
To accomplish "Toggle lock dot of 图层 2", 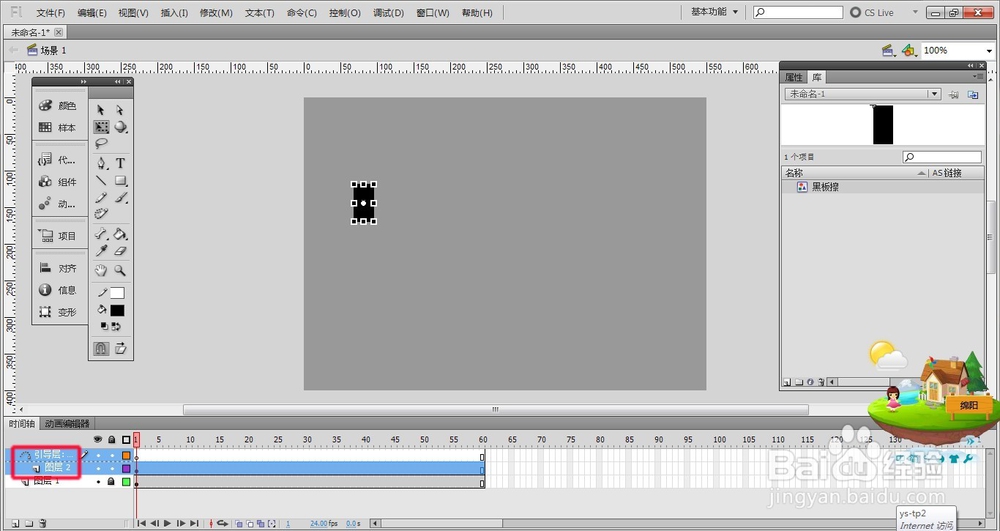I will (112, 469).
